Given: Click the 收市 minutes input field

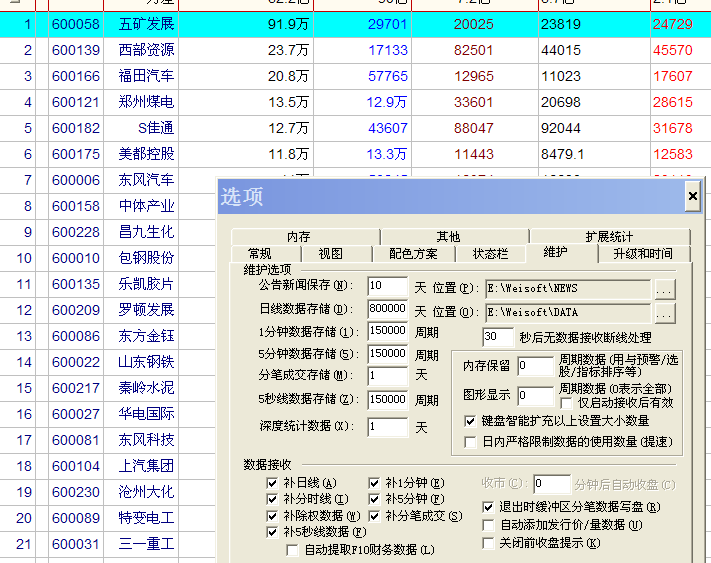Looking at the screenshot, I should 552,484.
